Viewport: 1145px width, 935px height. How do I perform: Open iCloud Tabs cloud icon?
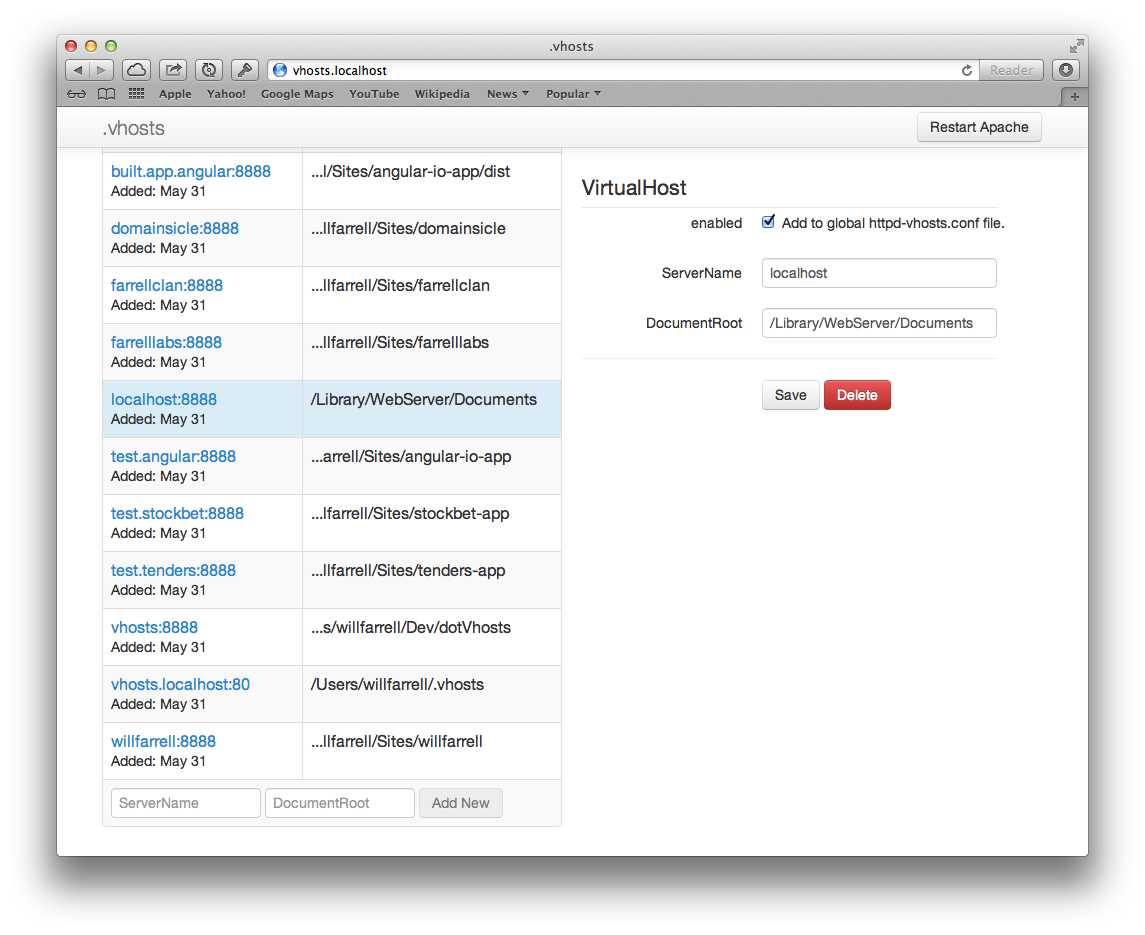click(136, 70)
